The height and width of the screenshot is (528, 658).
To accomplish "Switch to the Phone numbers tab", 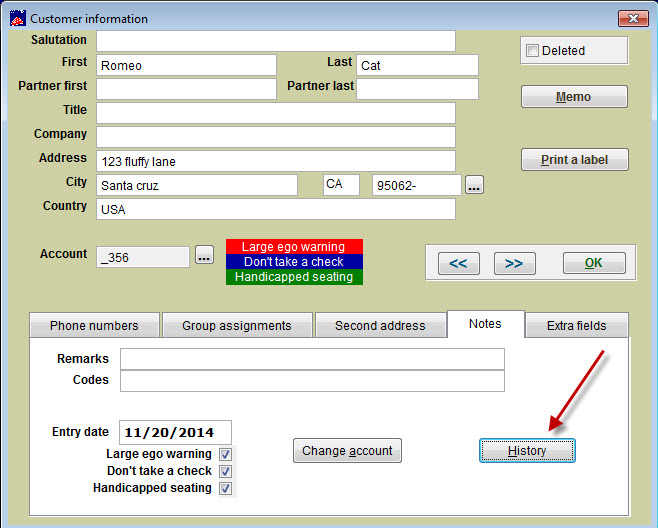I will click(94, 325).
